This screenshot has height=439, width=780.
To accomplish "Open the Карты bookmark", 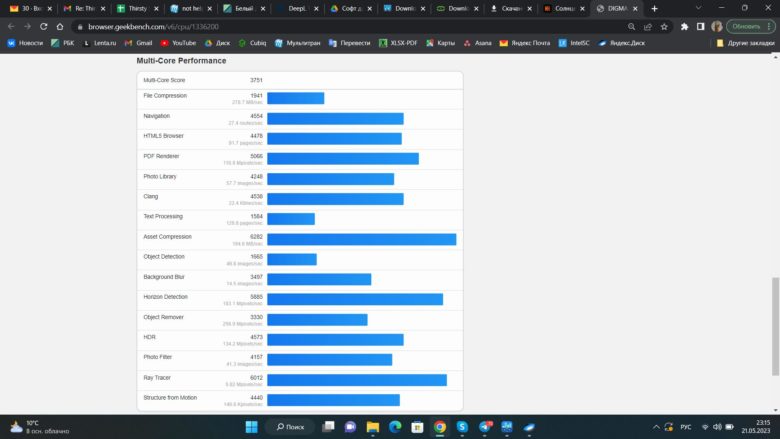I will point(441,43).
